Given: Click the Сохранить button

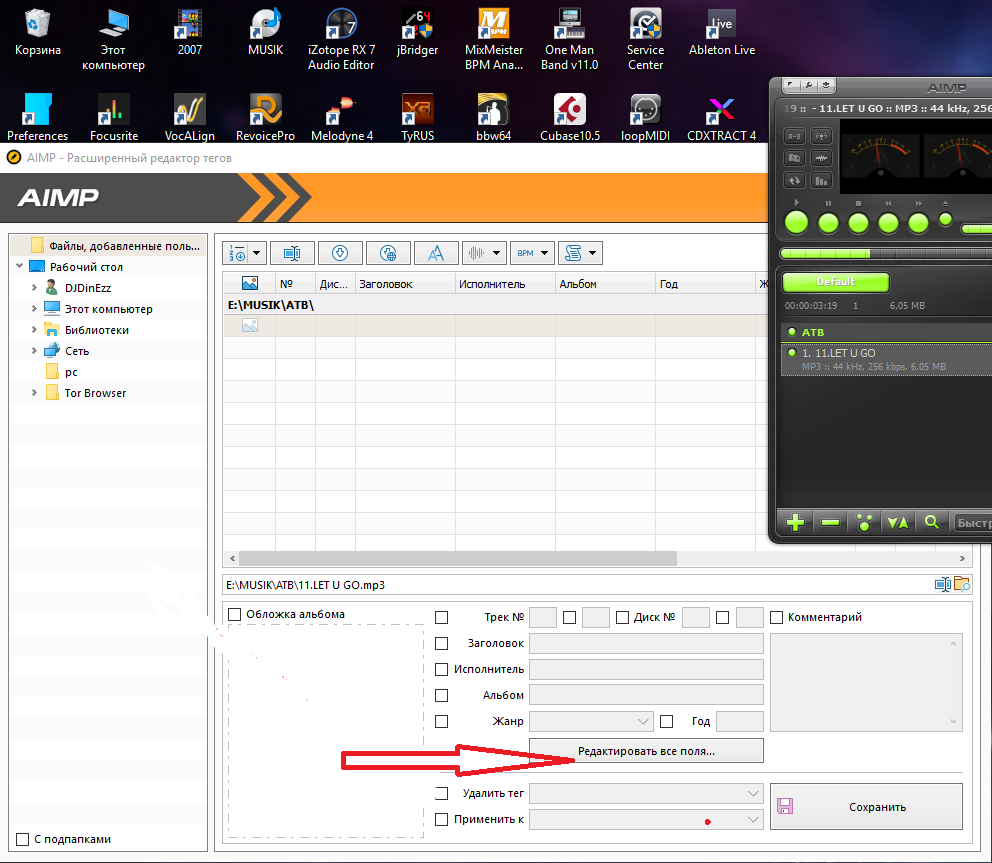Looking at the screenshot, I should click(866, 807).
